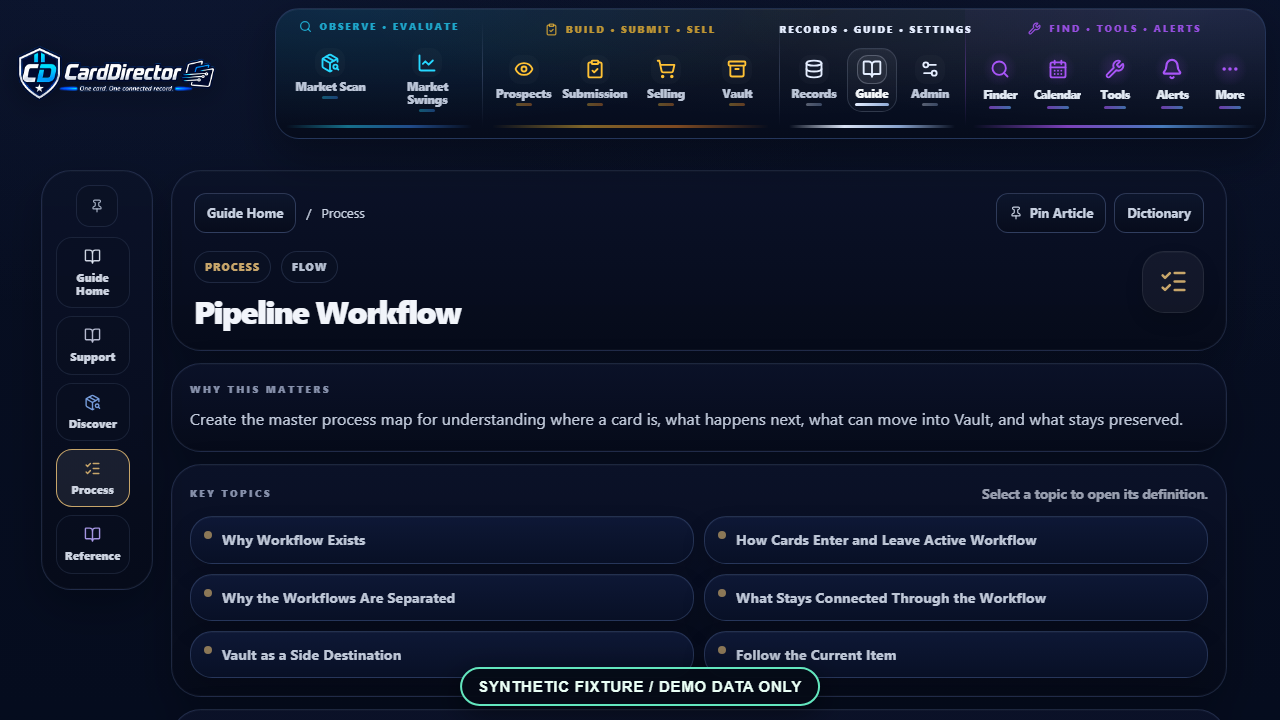Select the Guide book icon

[872, 80]
